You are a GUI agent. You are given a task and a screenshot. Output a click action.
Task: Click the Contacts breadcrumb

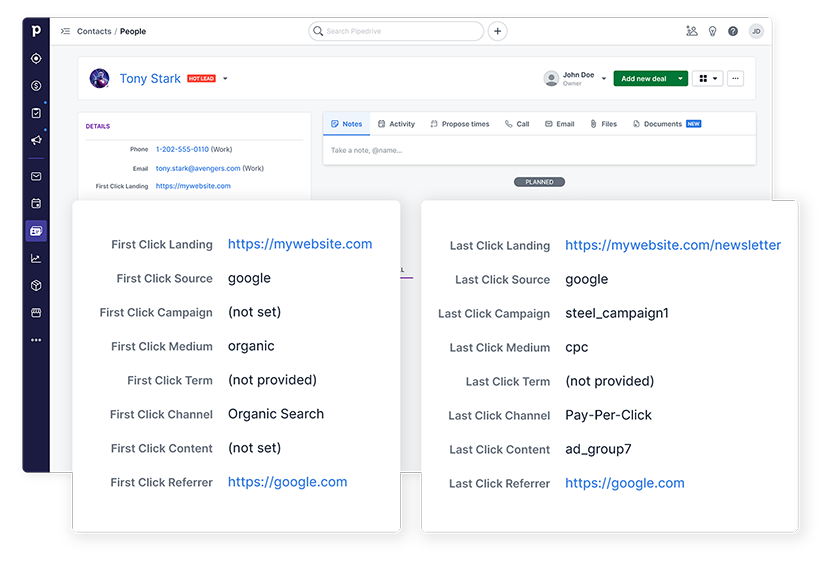[x=94, y=31]
